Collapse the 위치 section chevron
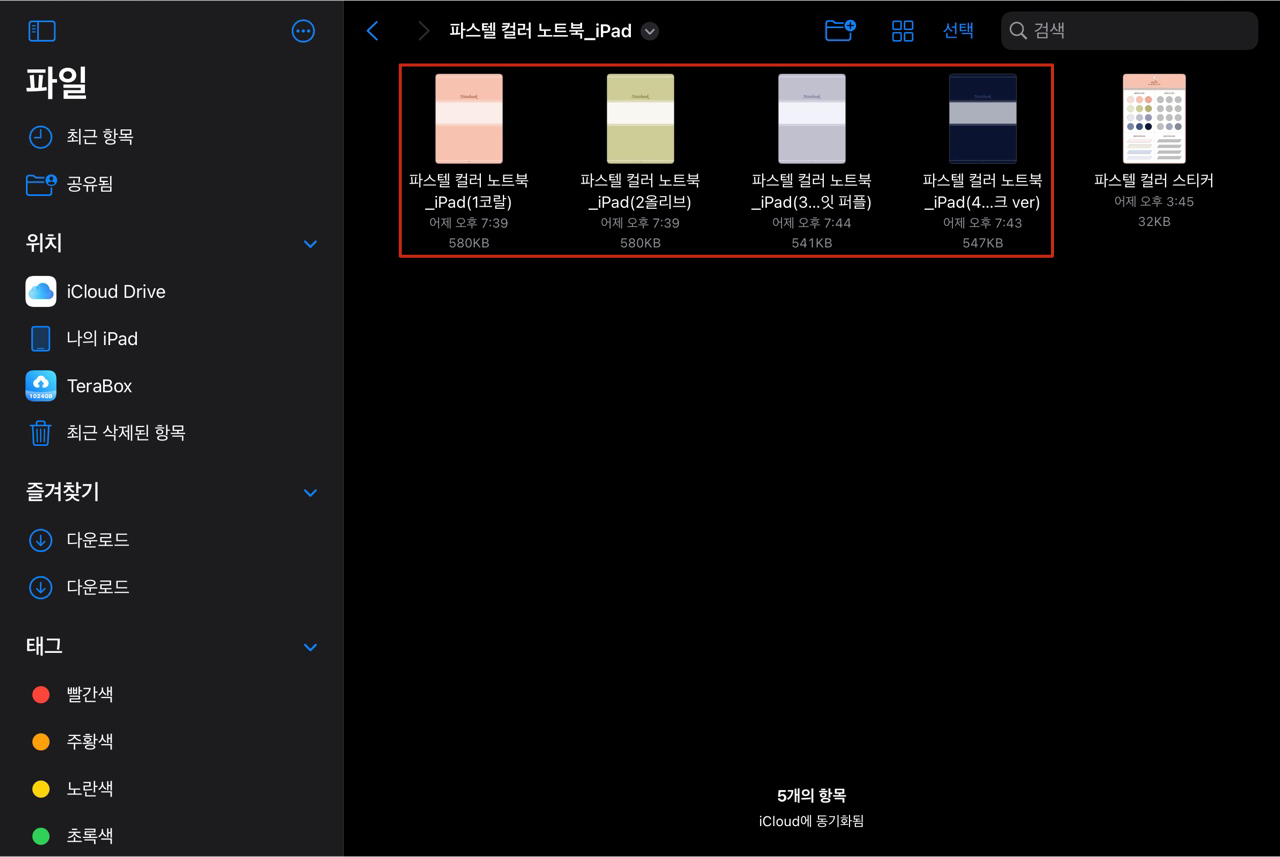Viewport: 1280px width, 857px height. [x=310, y=243]
